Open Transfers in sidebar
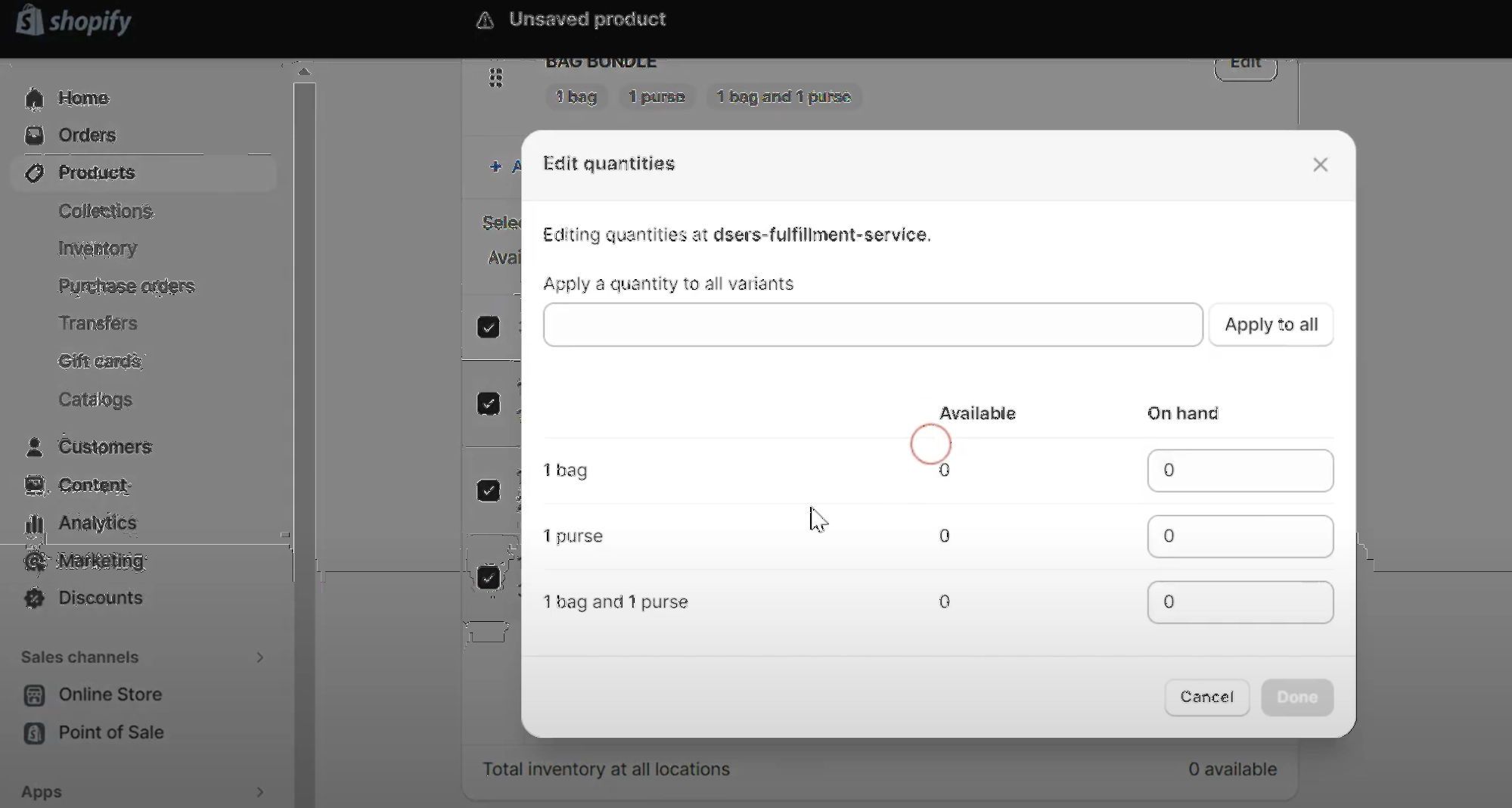This screenshot has width=1512, height=808. click(x=98, y=324)
